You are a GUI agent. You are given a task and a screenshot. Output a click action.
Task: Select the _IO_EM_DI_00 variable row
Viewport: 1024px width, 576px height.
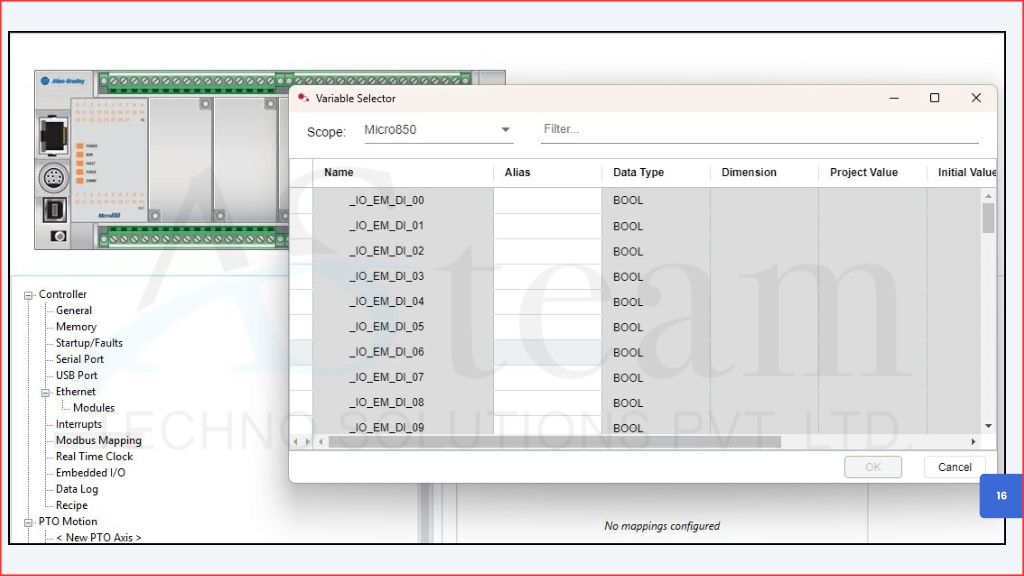[386, 200]
